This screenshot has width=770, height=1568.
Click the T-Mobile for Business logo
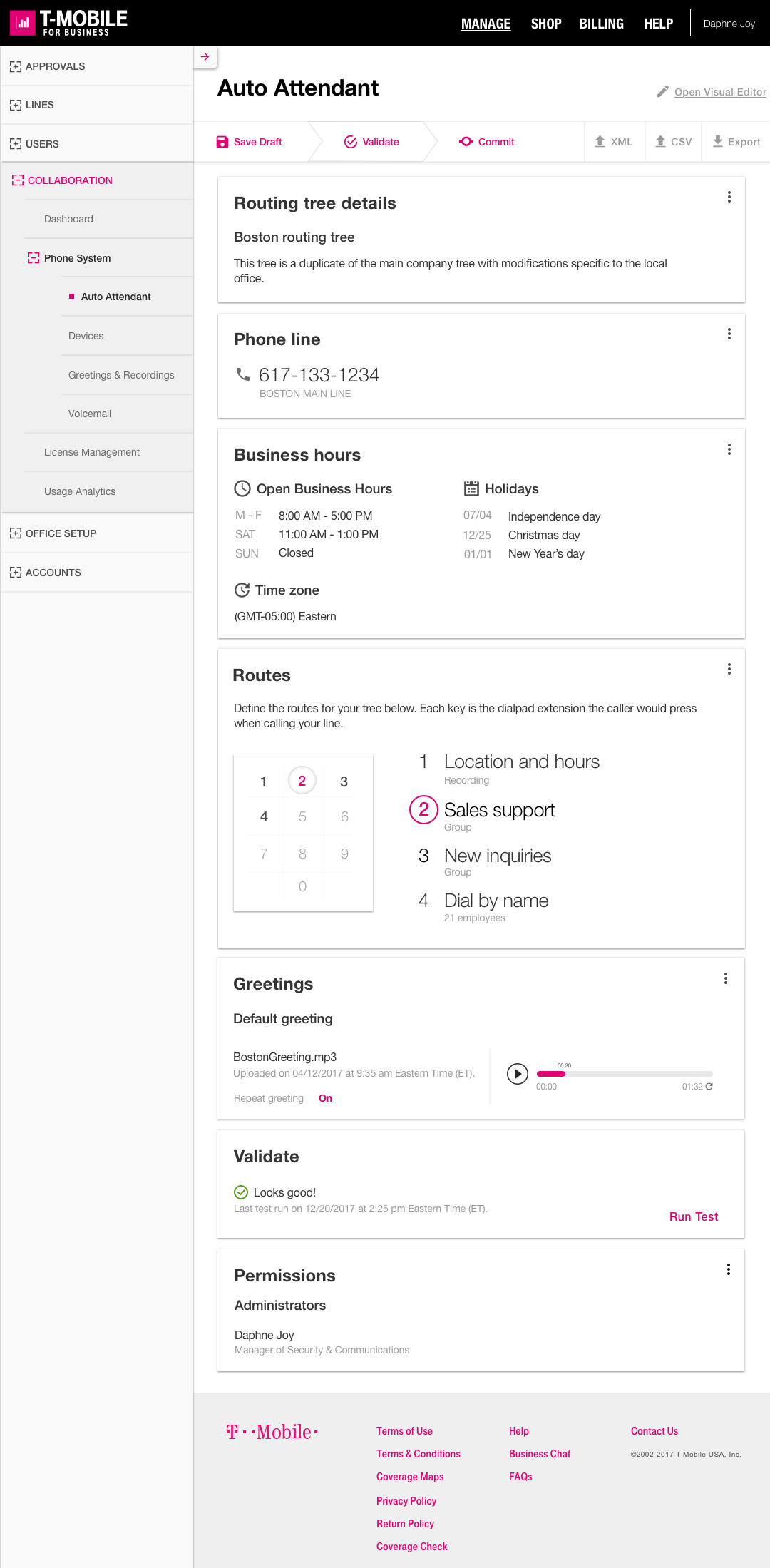pyautogui.click(x=69, y=23)
